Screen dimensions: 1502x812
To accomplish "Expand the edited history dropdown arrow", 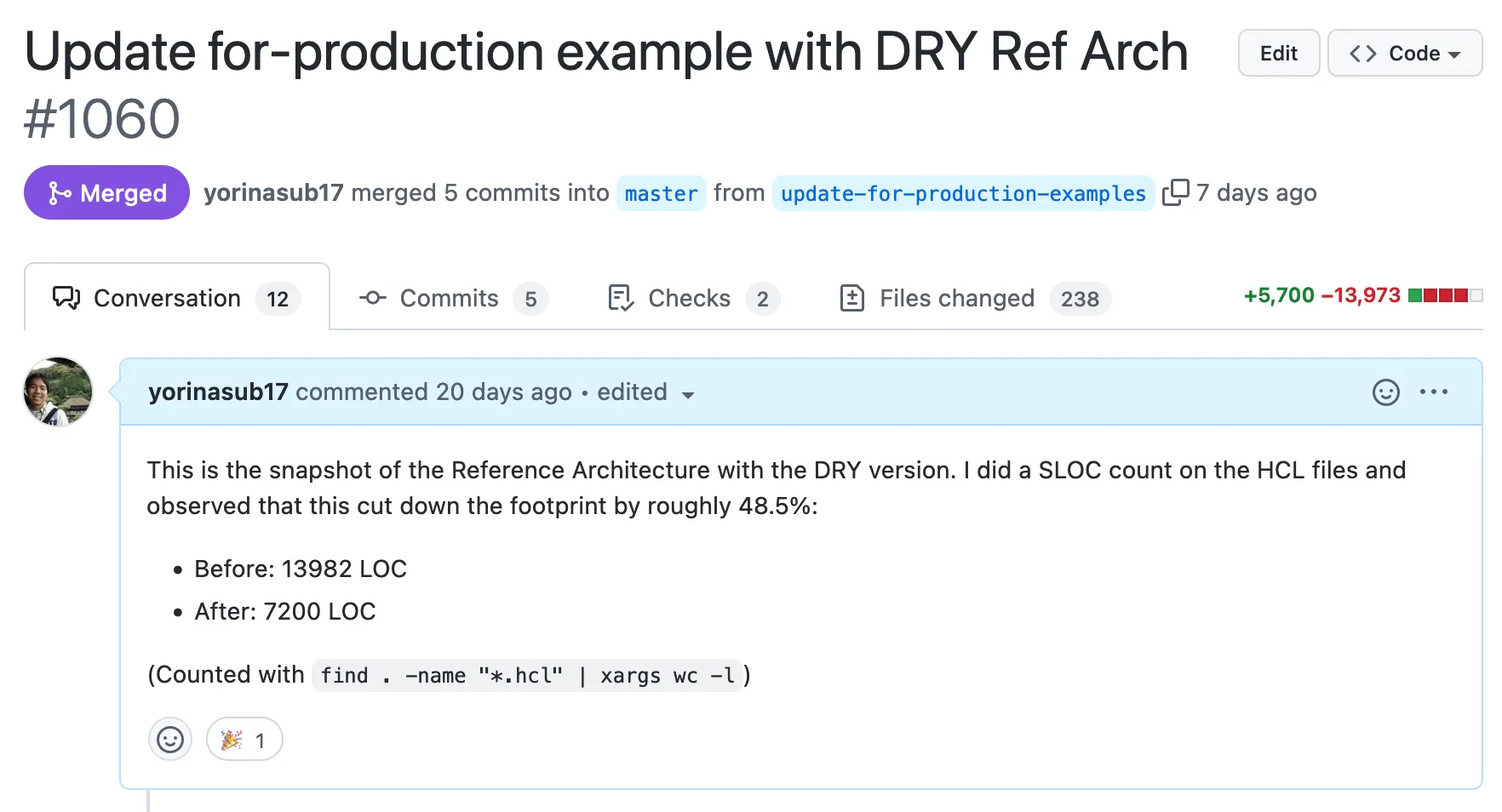I will click(688, 395).
